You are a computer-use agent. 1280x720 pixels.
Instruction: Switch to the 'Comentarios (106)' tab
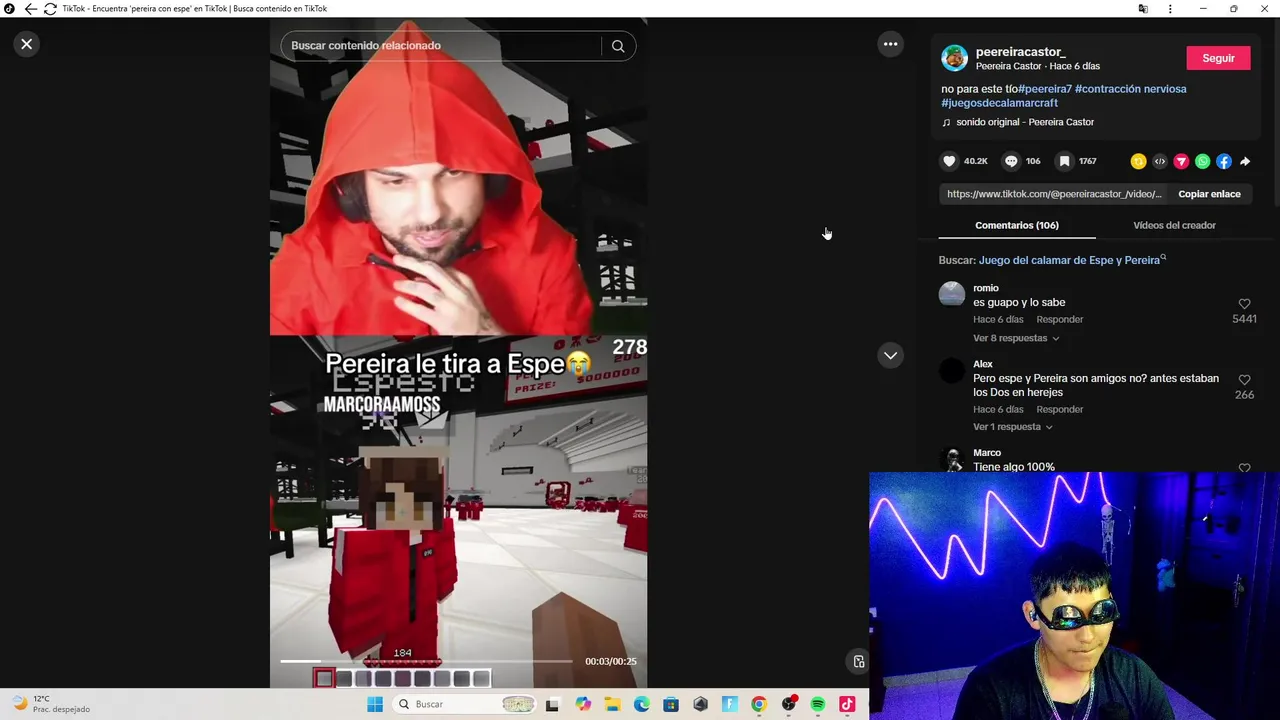pos(1017,225)
